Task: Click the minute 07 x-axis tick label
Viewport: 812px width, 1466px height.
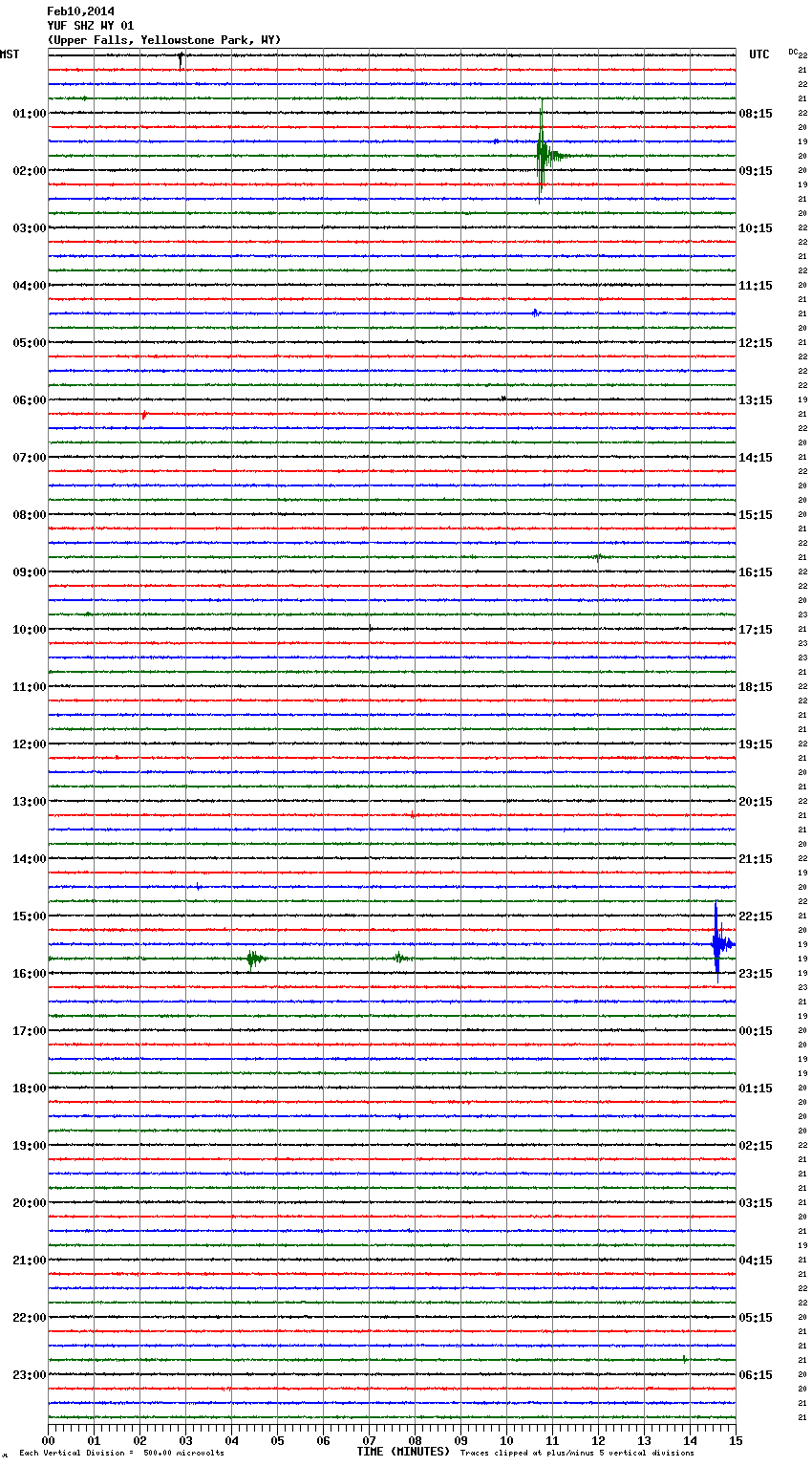Action: [370, 1441]
